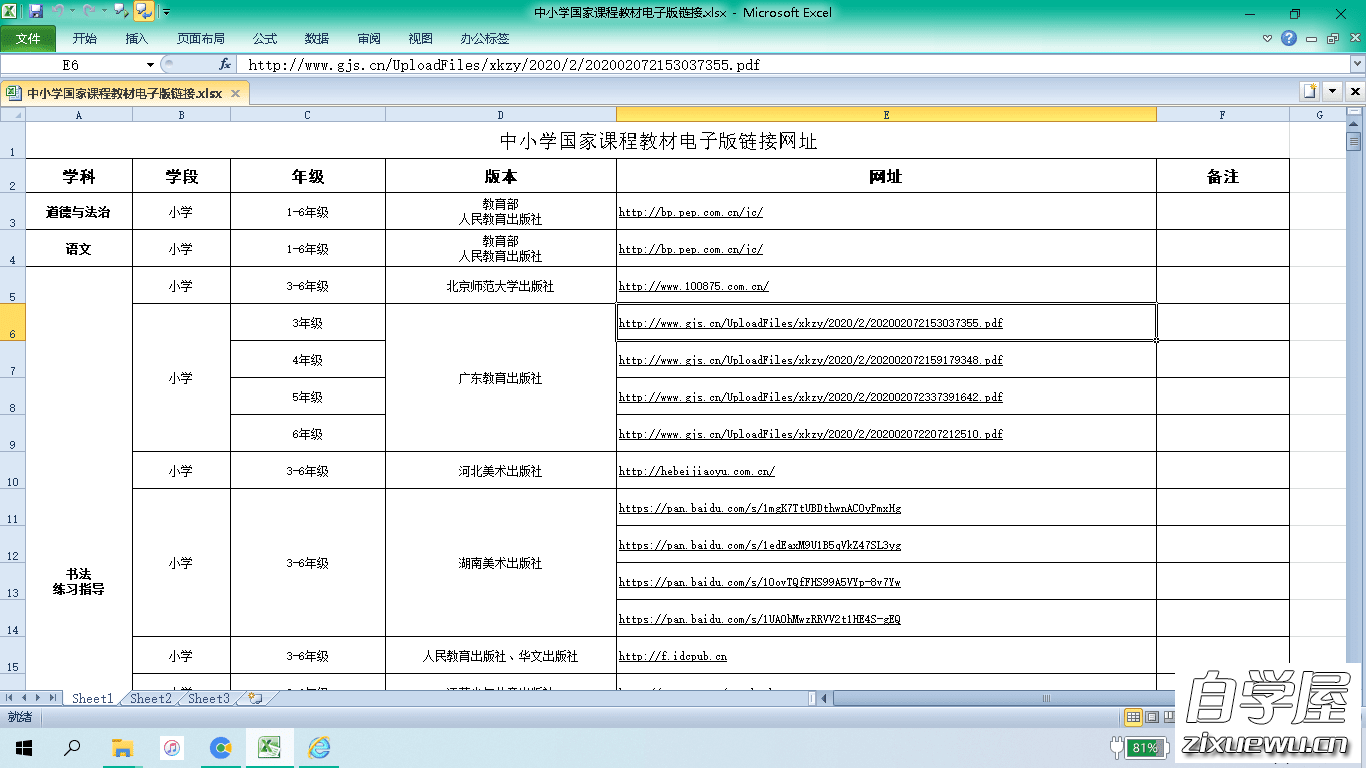Click inside the formula bar URL text
This screenshot has height=768, width=1366.
click(x=504, y=64)
